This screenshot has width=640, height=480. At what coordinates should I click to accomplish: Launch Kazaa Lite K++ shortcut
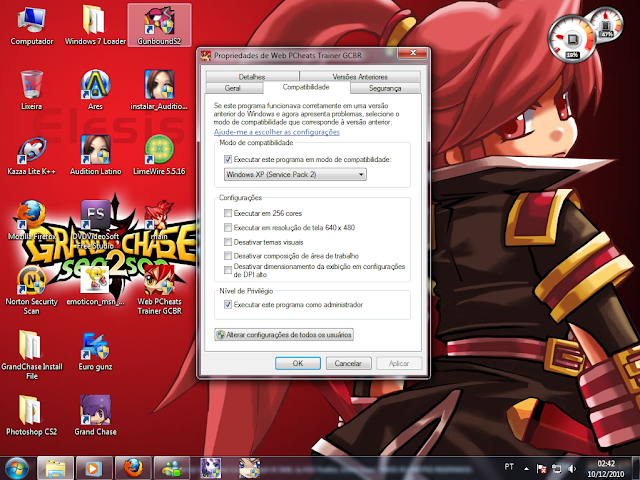tap(32, 155)
